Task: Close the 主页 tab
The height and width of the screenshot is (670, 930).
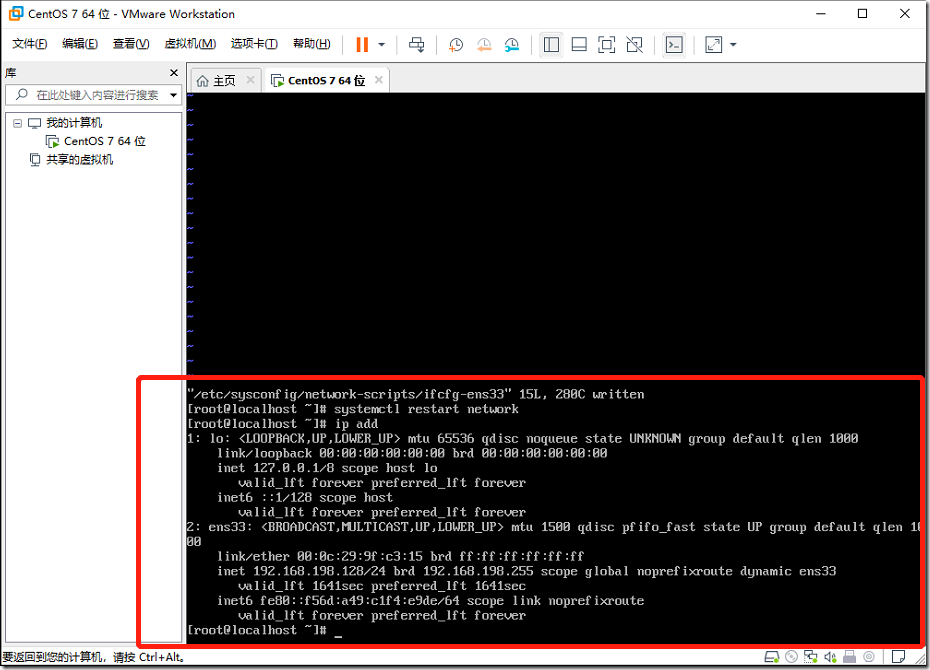Action: [x=250, y=80]
